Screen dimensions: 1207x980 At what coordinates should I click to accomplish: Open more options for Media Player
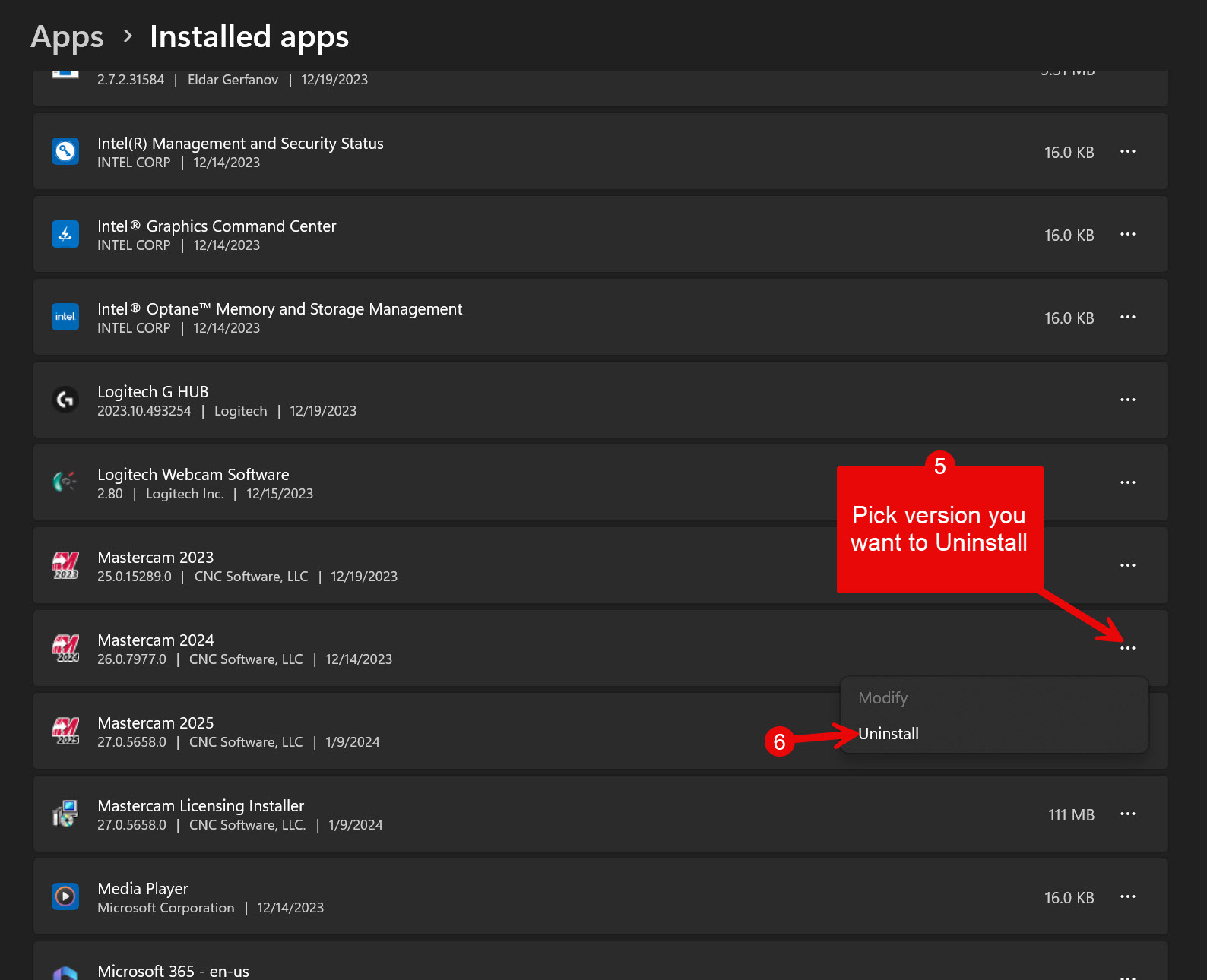pos(1128,896)
